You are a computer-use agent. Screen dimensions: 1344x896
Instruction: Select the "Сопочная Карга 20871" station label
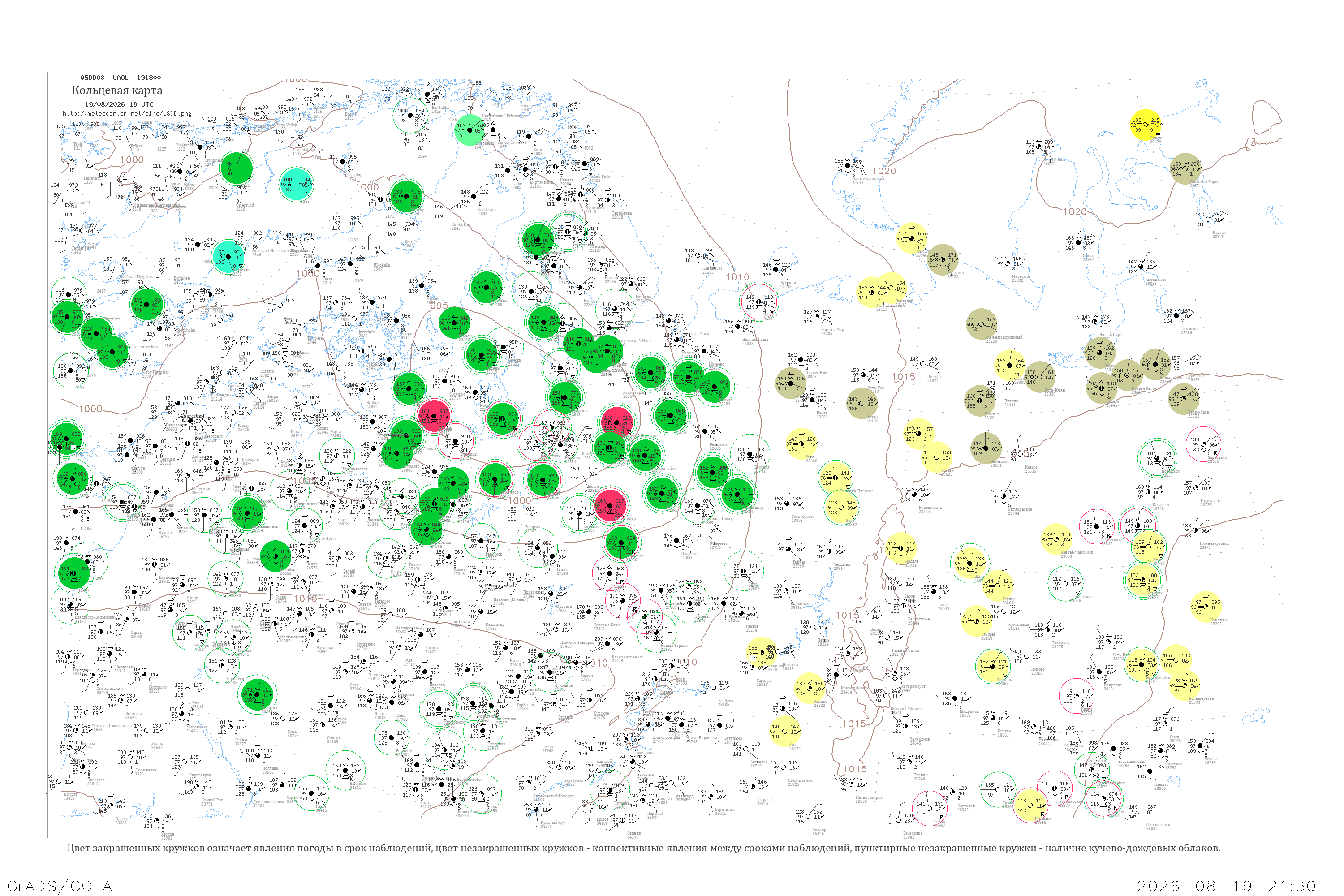pos(1204,184)
